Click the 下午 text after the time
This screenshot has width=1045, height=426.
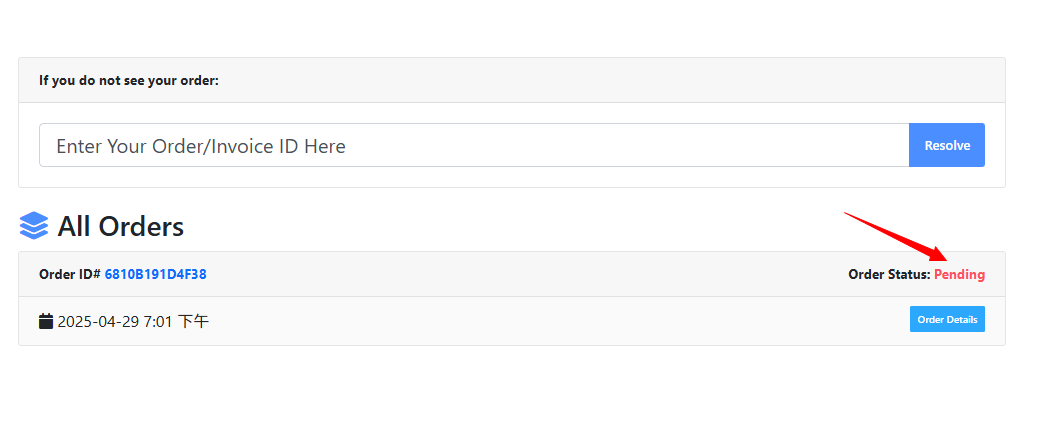pyautogui.click(x=194, y=322)
